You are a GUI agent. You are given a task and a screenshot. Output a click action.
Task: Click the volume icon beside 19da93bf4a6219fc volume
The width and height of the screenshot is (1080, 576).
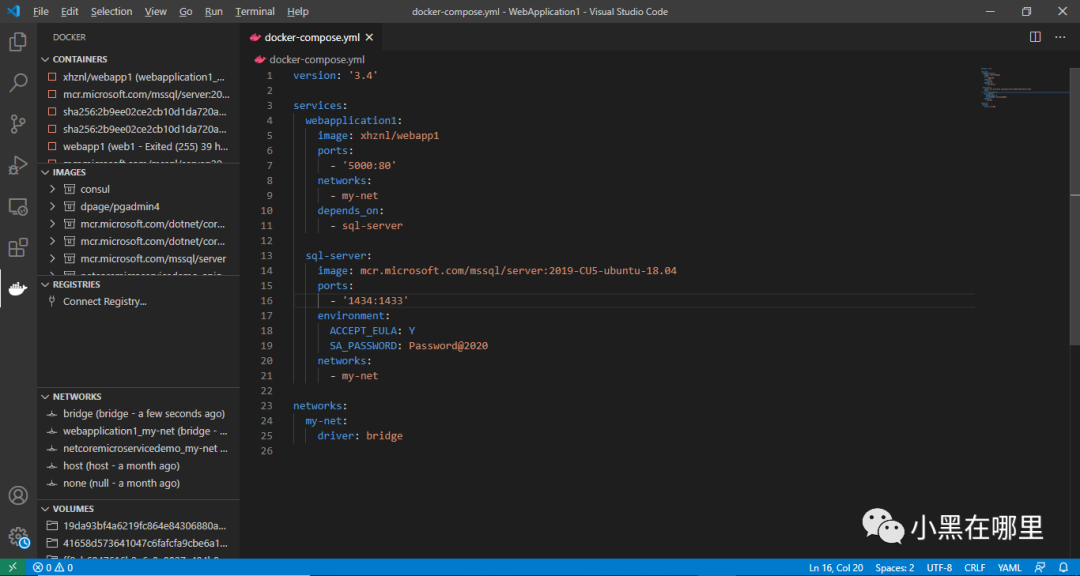click(52, 526)
